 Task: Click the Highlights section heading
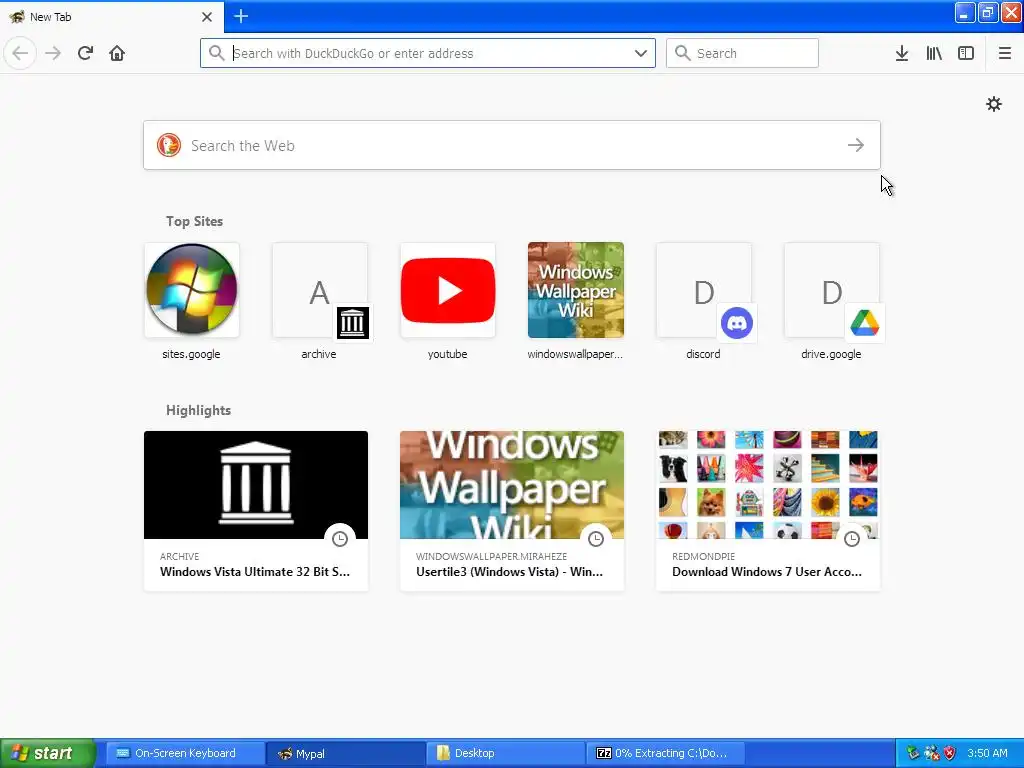coord(199,410)
